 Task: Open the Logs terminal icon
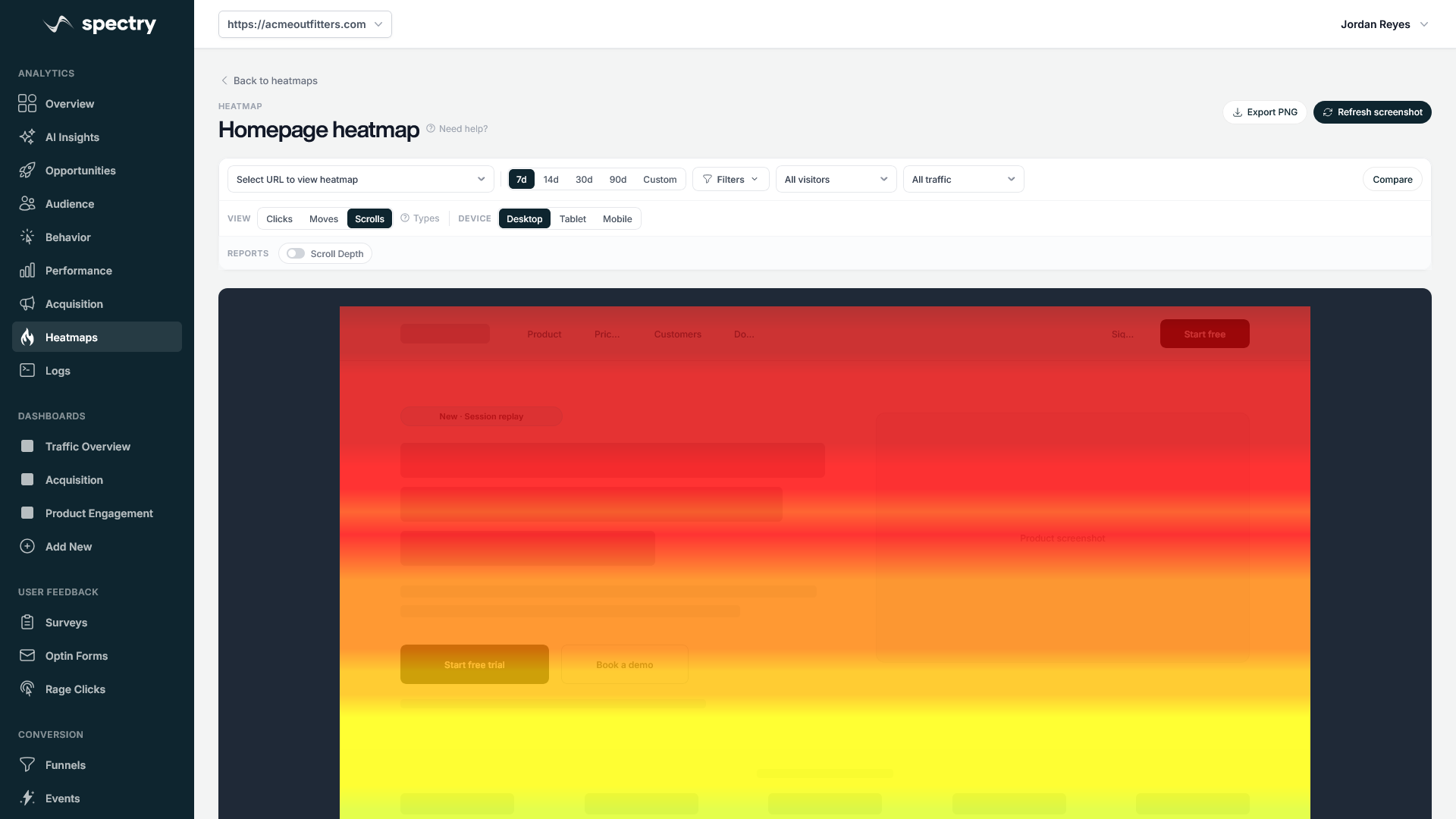tap(27, 370)
